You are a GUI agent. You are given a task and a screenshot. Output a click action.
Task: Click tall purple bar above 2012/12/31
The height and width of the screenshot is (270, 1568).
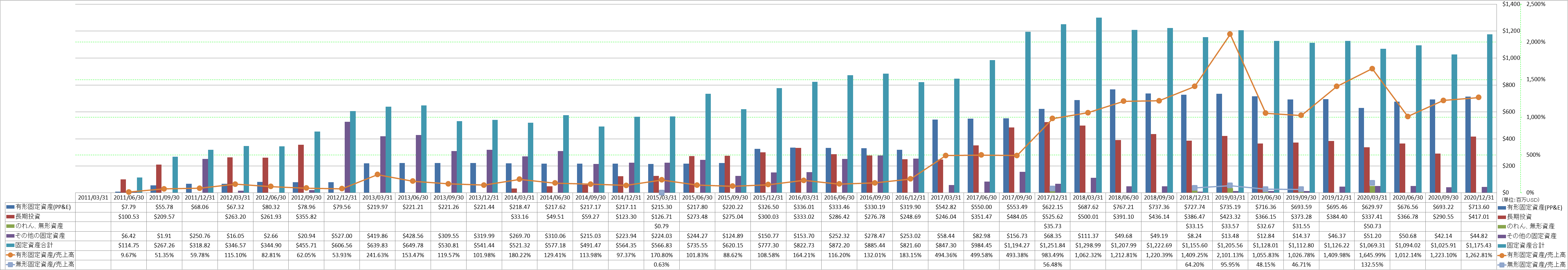click(347, 157)
